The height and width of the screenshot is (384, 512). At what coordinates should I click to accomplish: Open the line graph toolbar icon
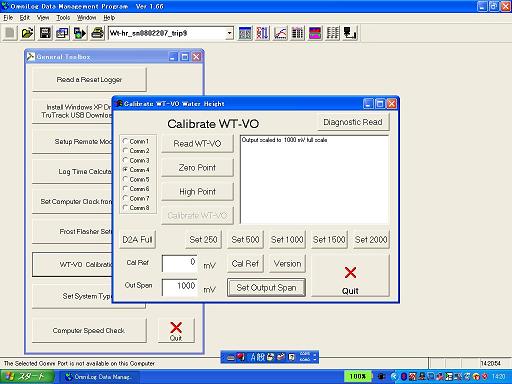[x=280, y=33]
